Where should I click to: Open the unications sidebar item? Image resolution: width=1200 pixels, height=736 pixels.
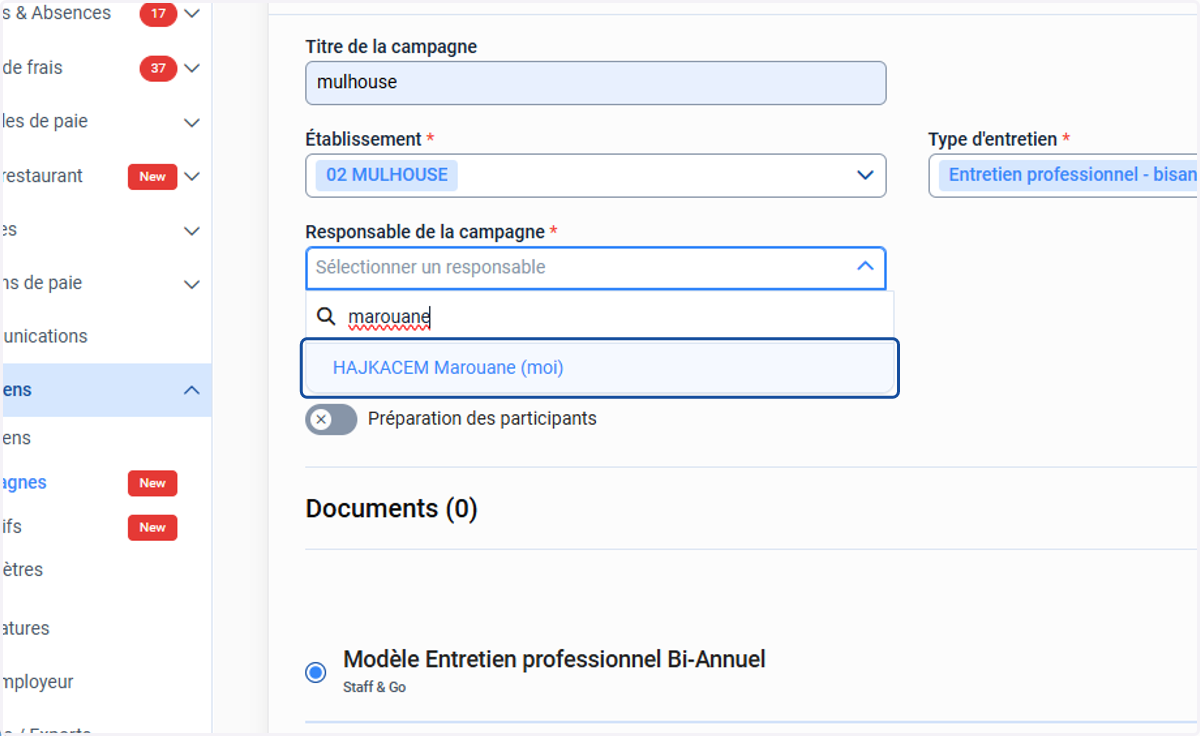click(x=44, y=336)
